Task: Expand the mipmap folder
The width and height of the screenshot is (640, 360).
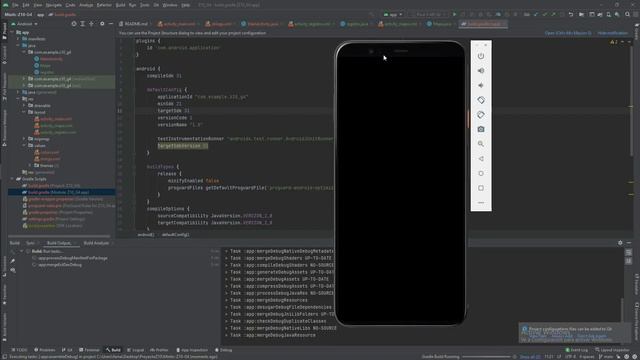Action: pyautogui.click(x=24, y=139)
